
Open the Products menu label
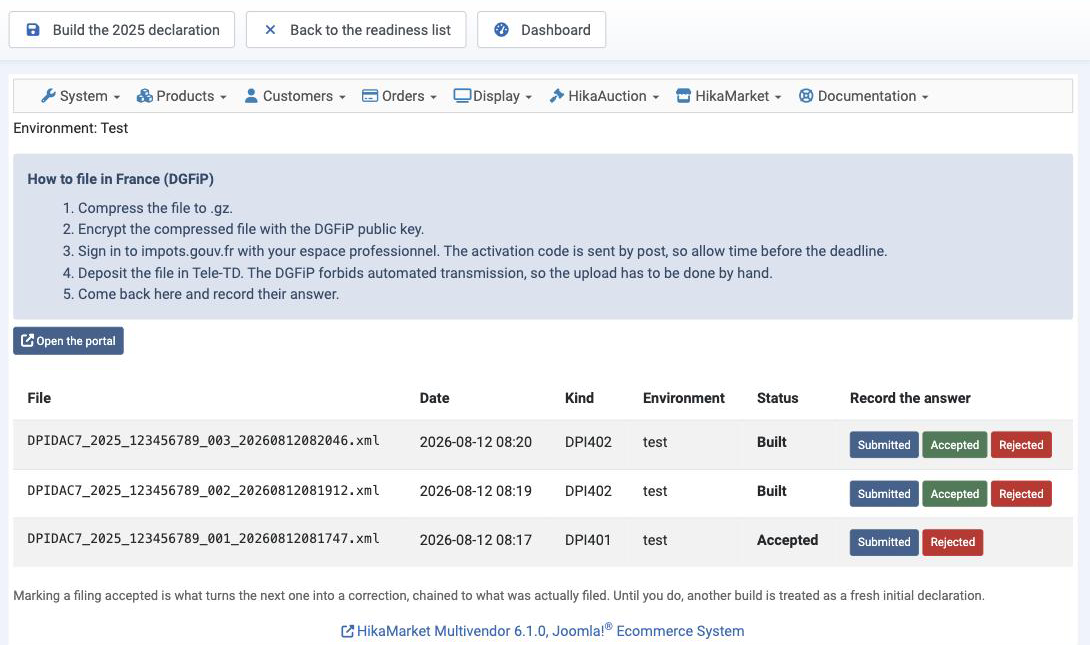click(185, 96)
